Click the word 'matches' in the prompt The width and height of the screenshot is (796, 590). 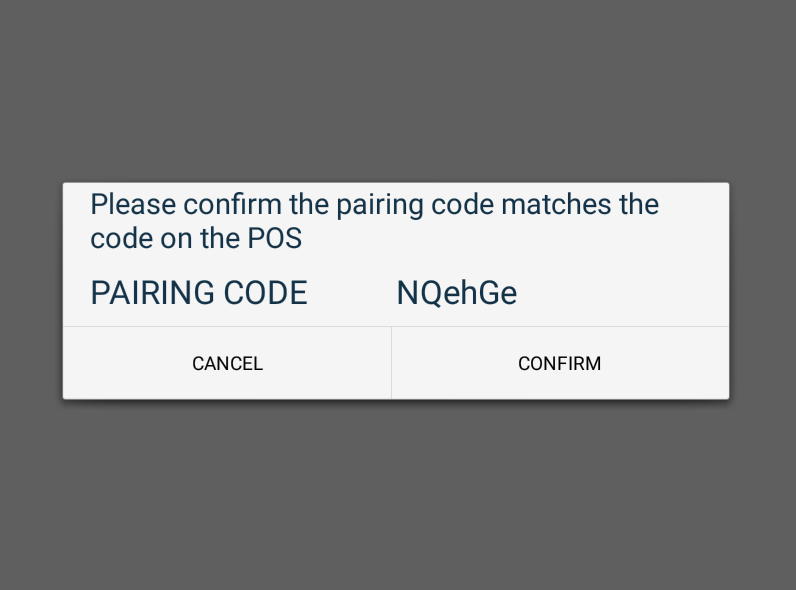pyautogui.click(x=556, y=205)
